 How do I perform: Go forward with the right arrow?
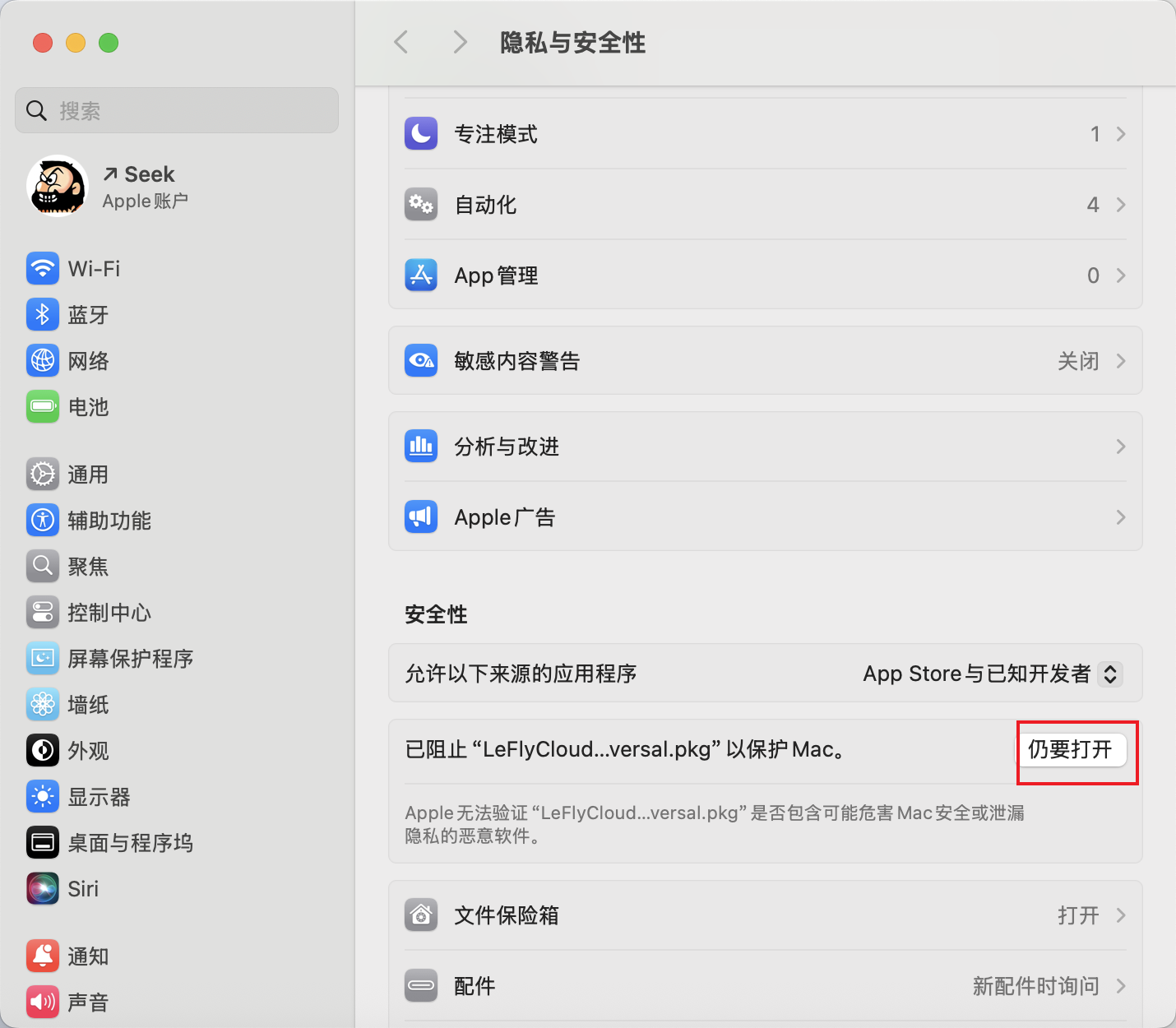(x=461, y=42)
